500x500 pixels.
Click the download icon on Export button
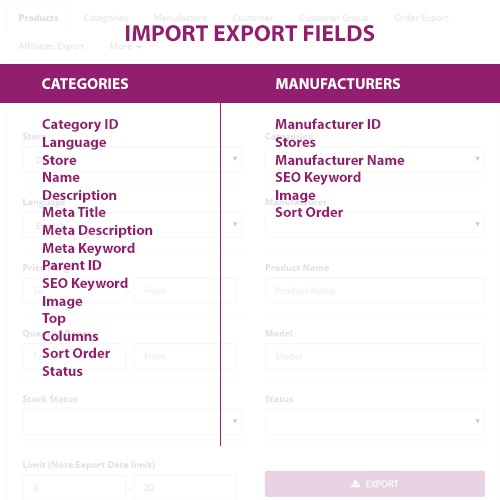tap(356, 483)
